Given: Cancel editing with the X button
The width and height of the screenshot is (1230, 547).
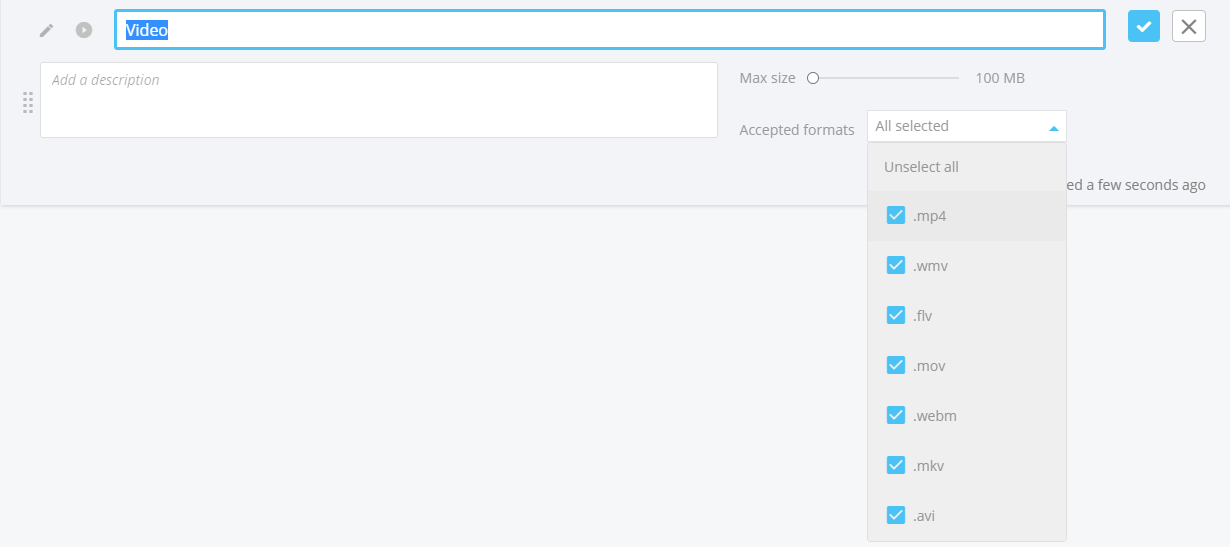Looking at the screenshot, I should pyautogui.click(x=1188, y=27).
